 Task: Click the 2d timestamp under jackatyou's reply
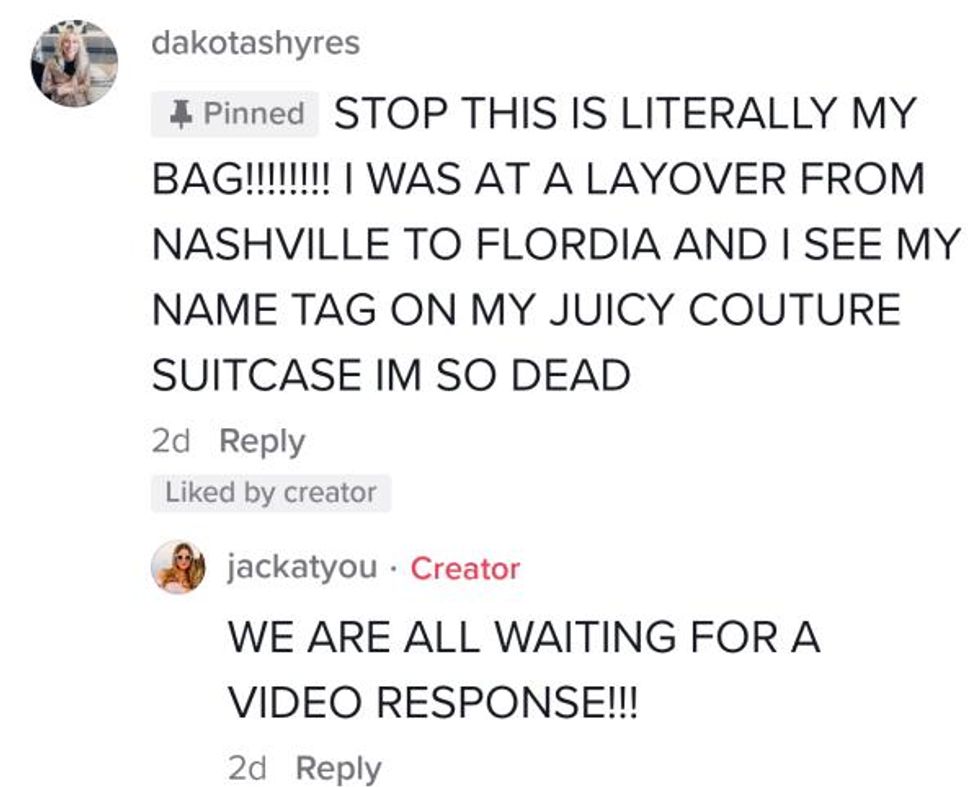click(x=247, y=769)
